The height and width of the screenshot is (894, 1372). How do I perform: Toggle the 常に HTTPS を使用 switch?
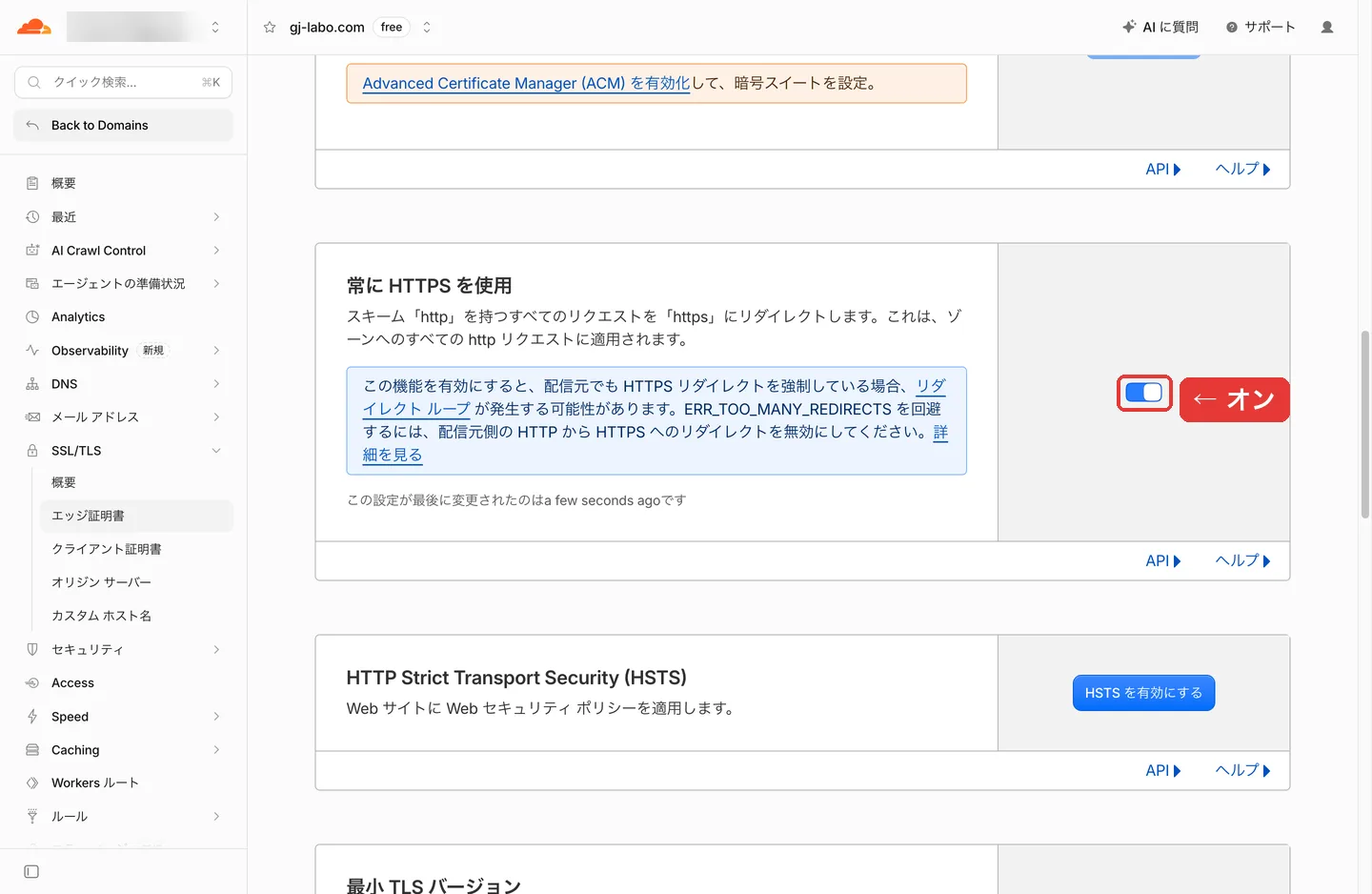[1143, 393]
